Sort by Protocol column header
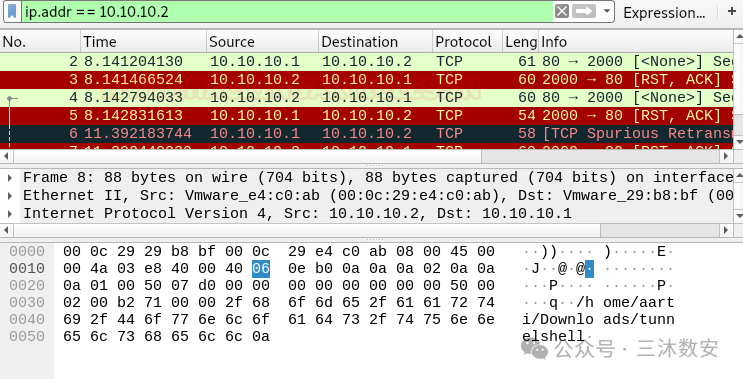The height and width of the screenshot is (379, 743). click(x=468, y=42)
